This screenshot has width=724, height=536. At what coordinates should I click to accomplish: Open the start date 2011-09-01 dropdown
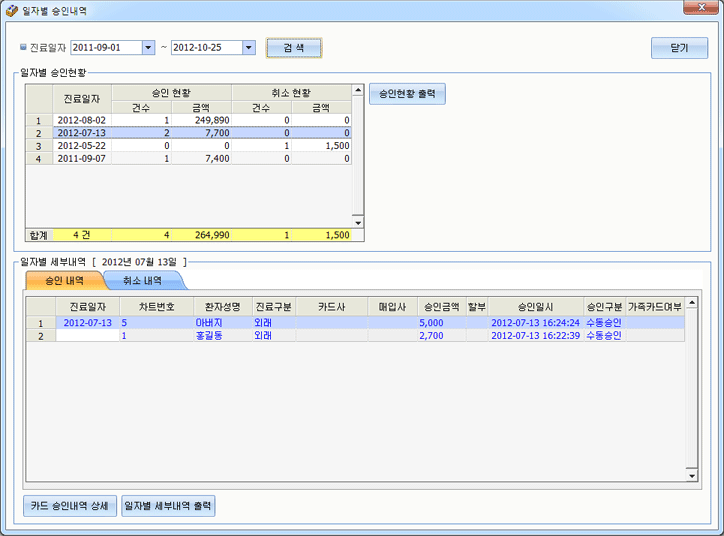click(149, 47)
